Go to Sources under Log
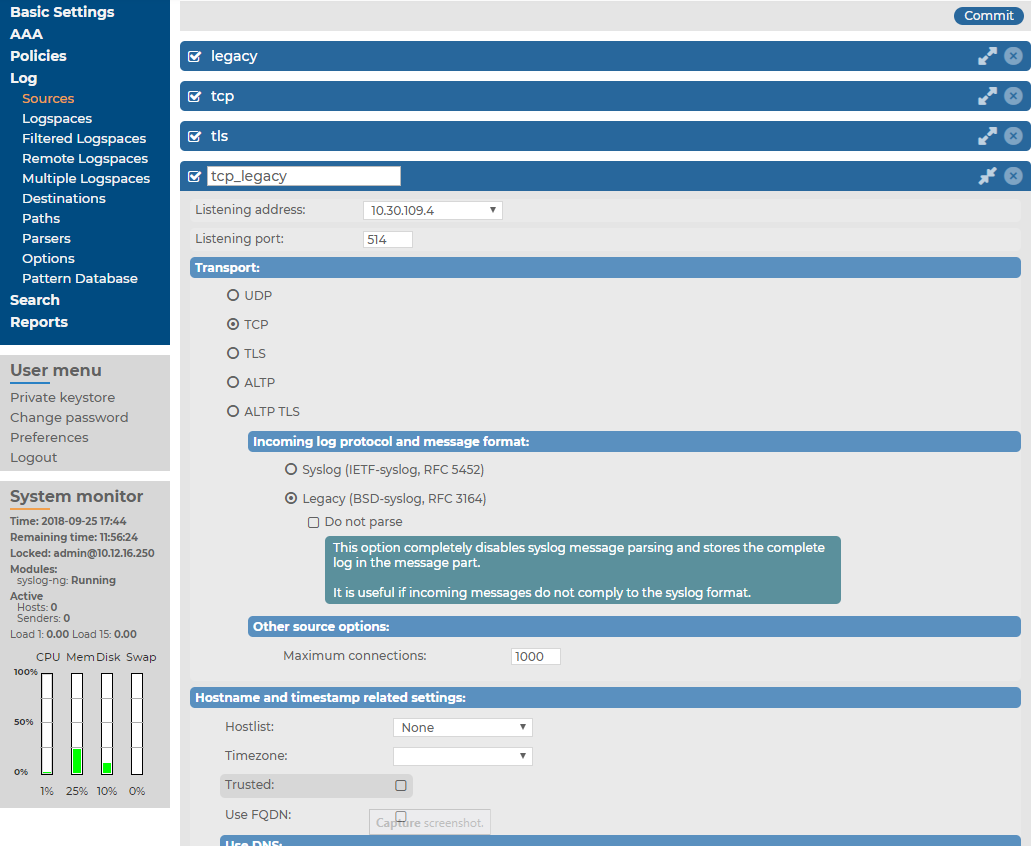This screenshot has height=846, width=1032. pyautogui.click(x=48, y=99)
